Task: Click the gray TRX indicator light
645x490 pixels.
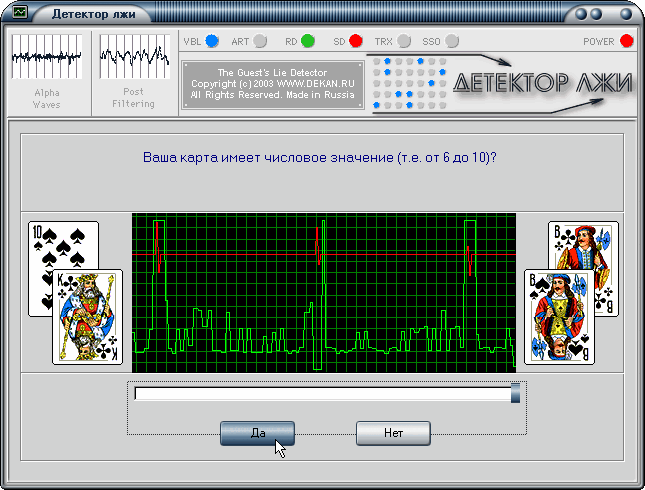Action: coord(404,41)
